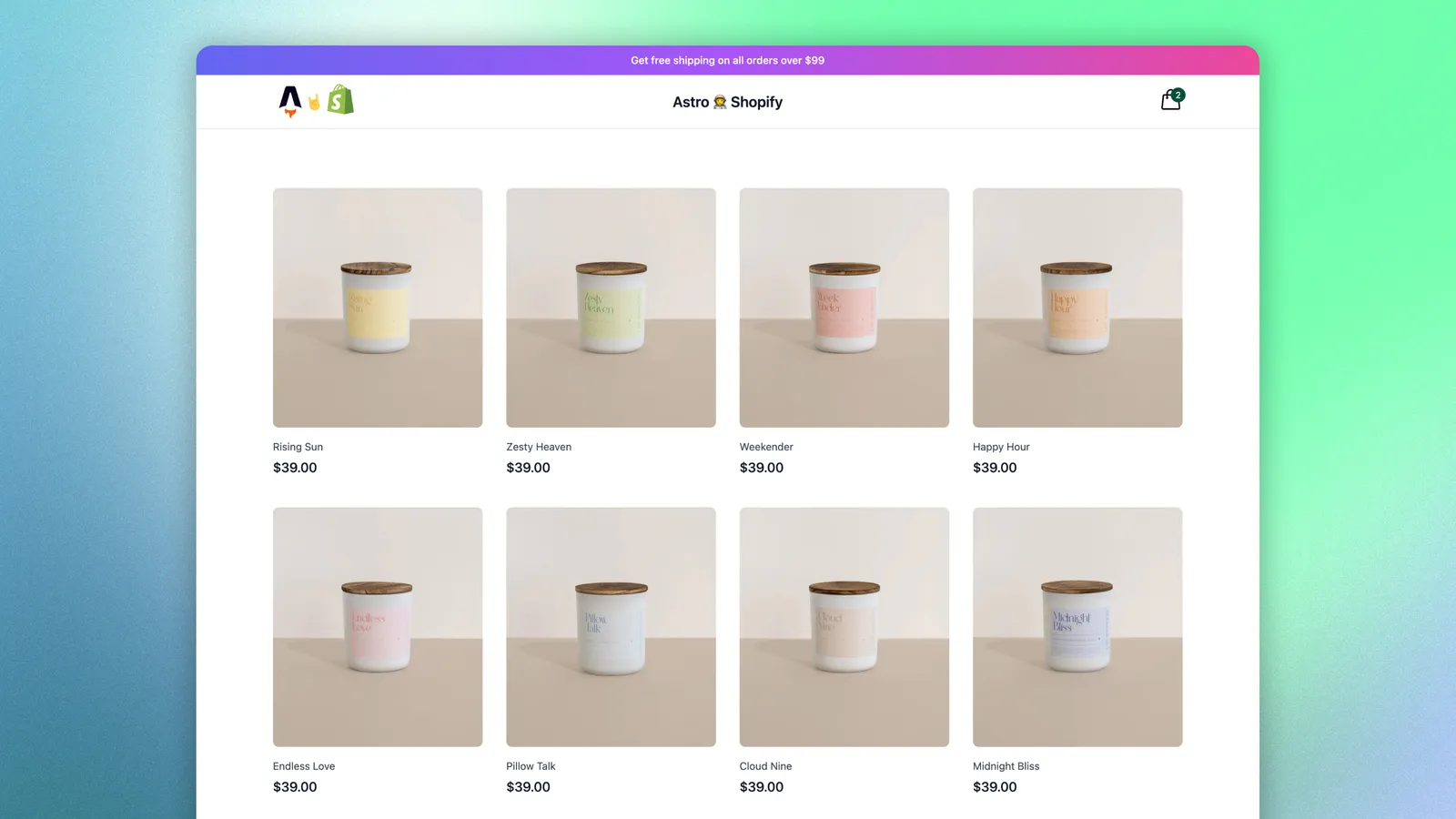Open the Endless Love candle image
The image size is (1456, 819).
tap(378, 627)
